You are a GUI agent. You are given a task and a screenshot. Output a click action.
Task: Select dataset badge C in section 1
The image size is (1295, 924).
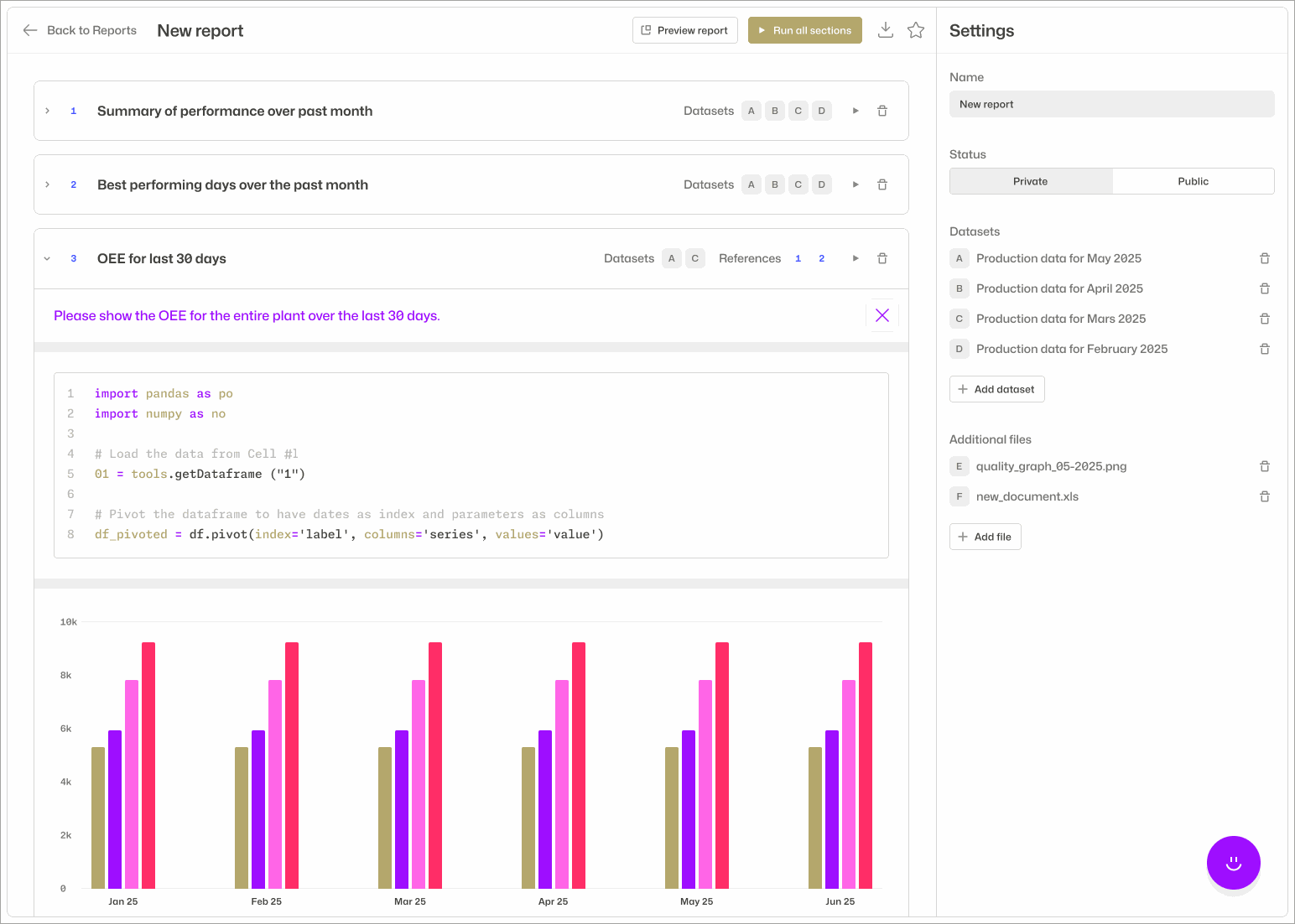(x=798, y=111)
